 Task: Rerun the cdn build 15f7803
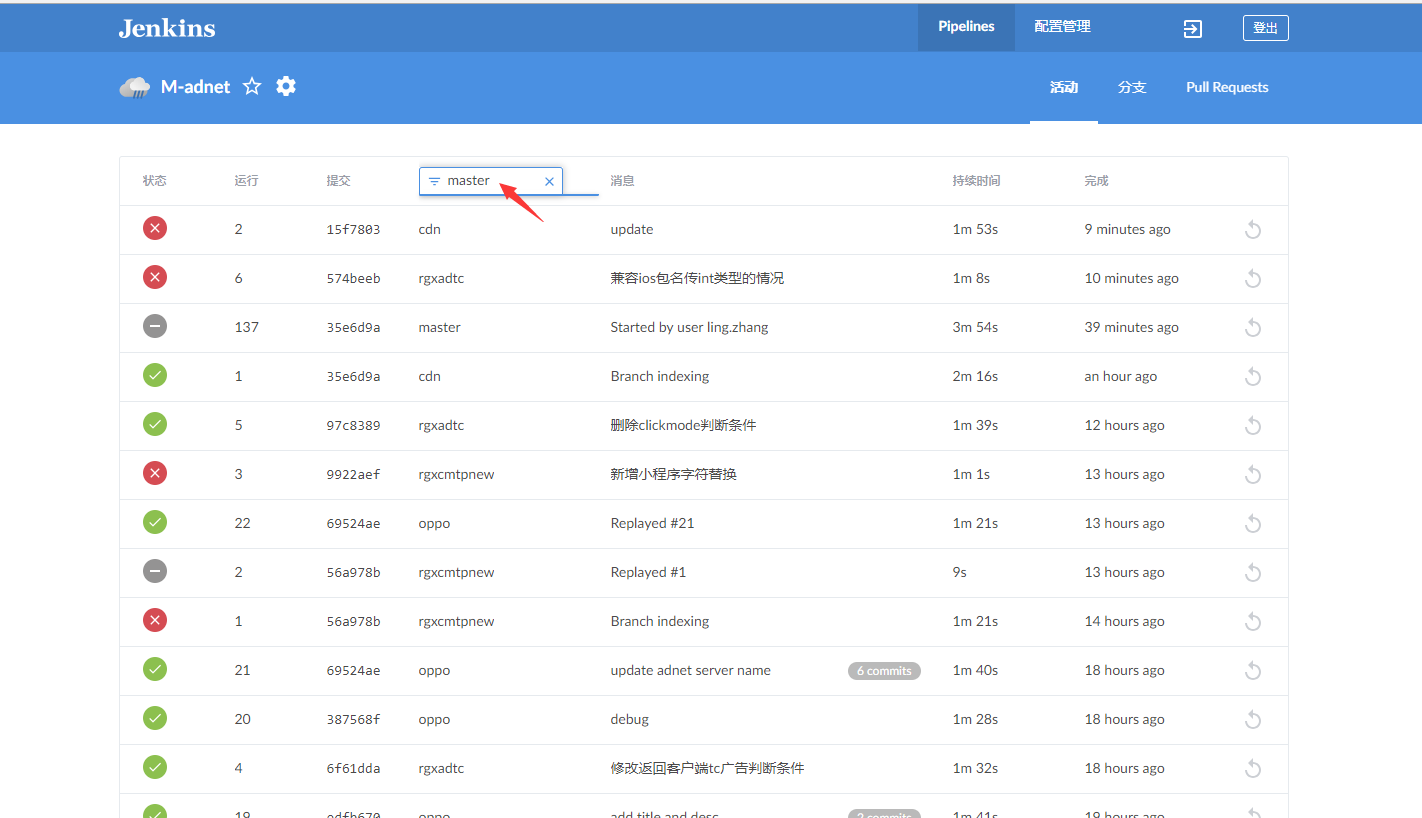1252,230
